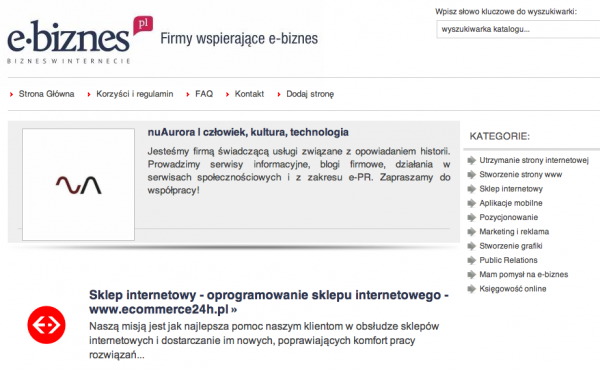Click the red chevron before Korzyści i regulamin
Viewport: 600px width, 370px height.
pos(89,95)
